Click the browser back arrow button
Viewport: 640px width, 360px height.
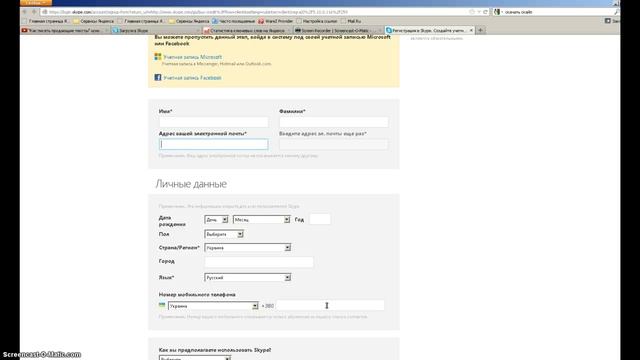click(x=25, y=12)
